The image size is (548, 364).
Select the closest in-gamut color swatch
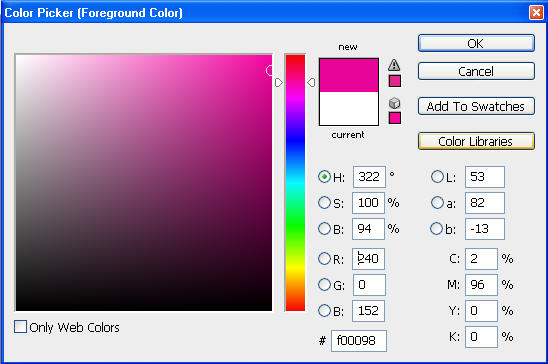[395, 81]
